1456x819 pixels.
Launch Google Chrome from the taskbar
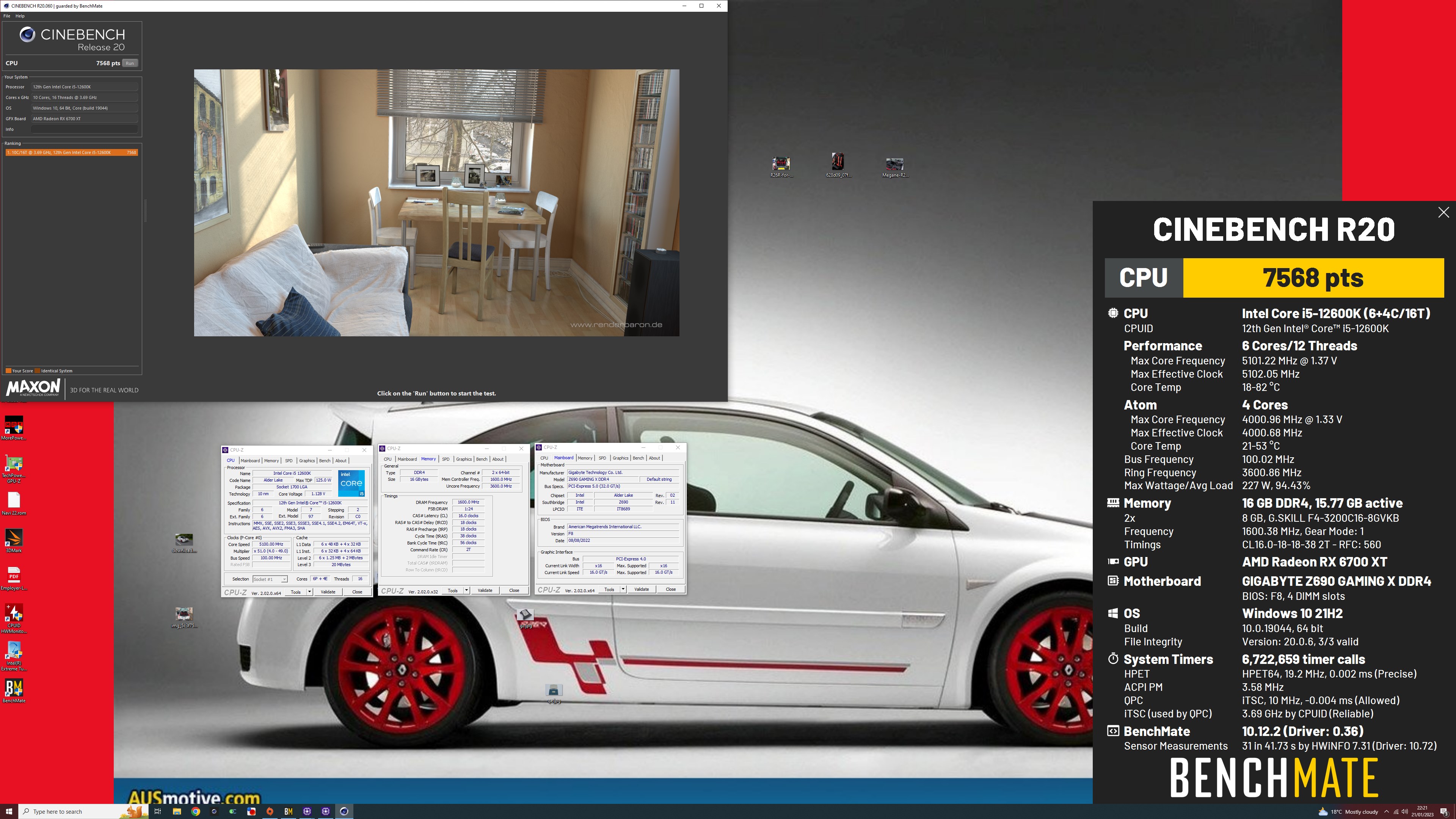point(195,811)
